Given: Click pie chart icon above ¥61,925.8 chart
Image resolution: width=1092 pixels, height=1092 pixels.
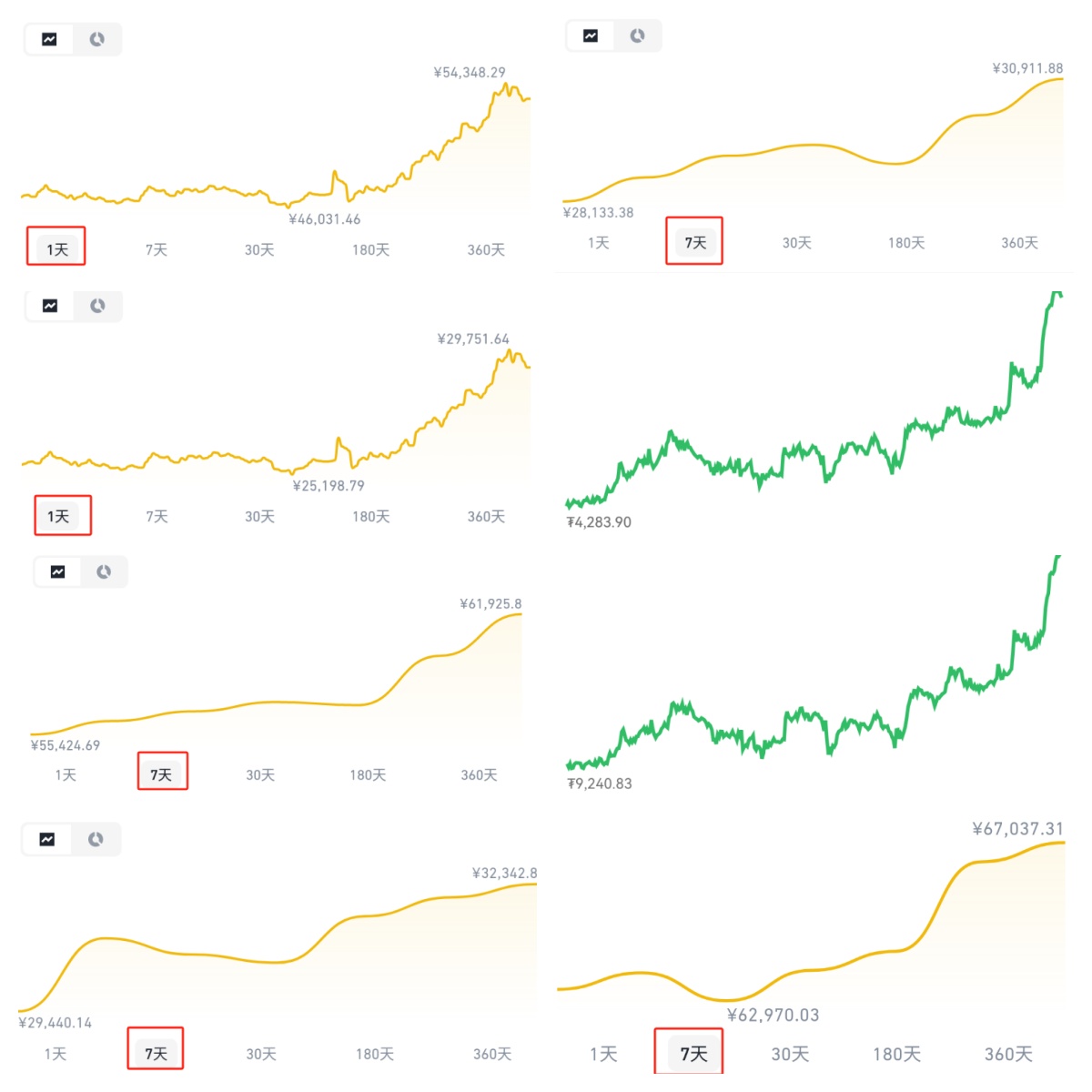Looking at the screenshot, I should (x=104, y=571).
